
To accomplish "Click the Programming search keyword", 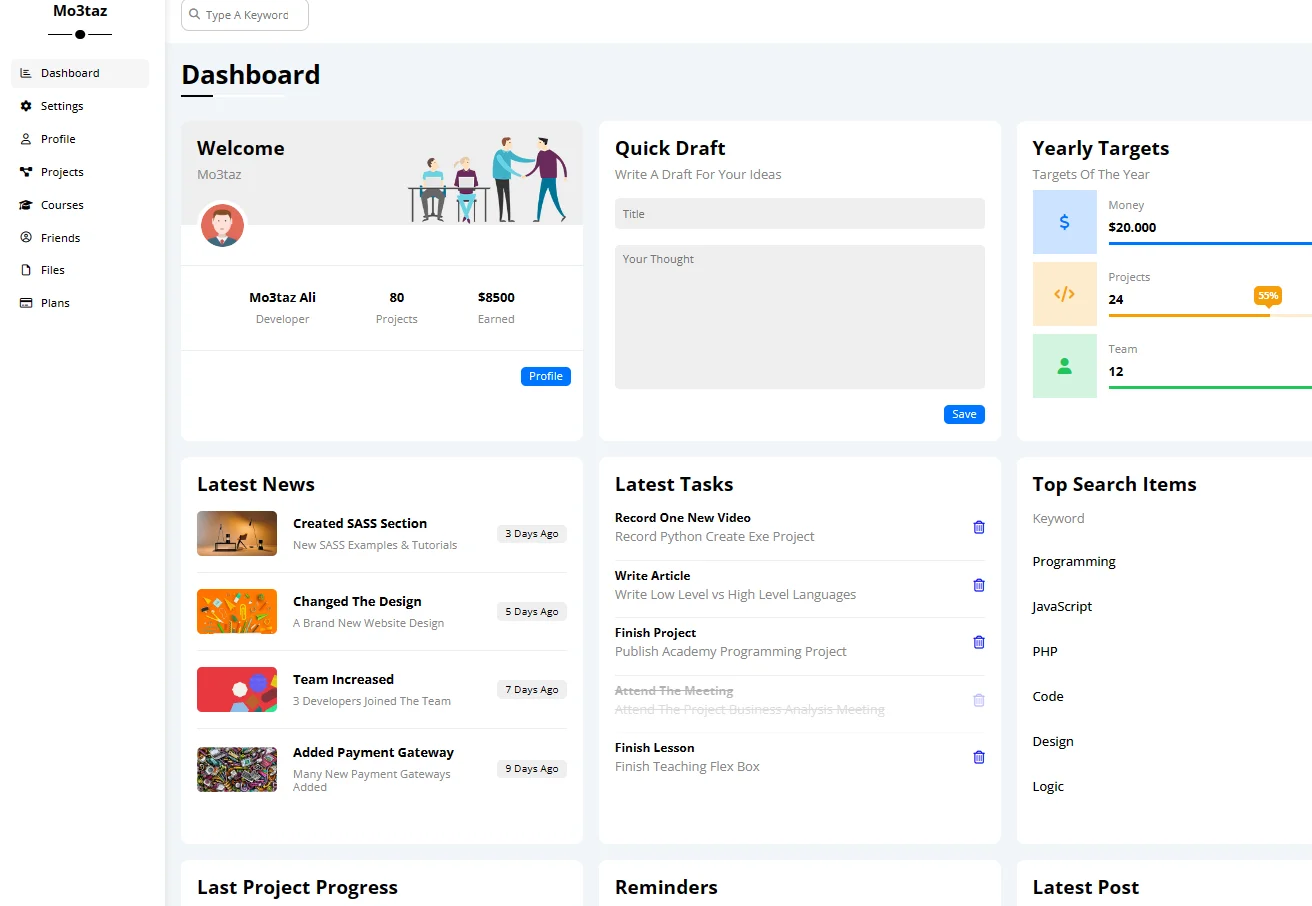I will [x=1074, y=562].
